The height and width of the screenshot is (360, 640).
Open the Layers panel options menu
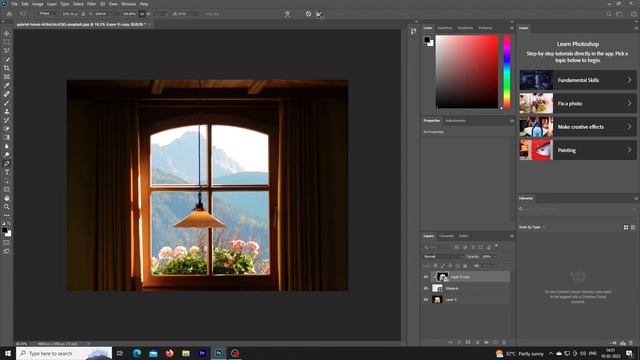[511, 236]
